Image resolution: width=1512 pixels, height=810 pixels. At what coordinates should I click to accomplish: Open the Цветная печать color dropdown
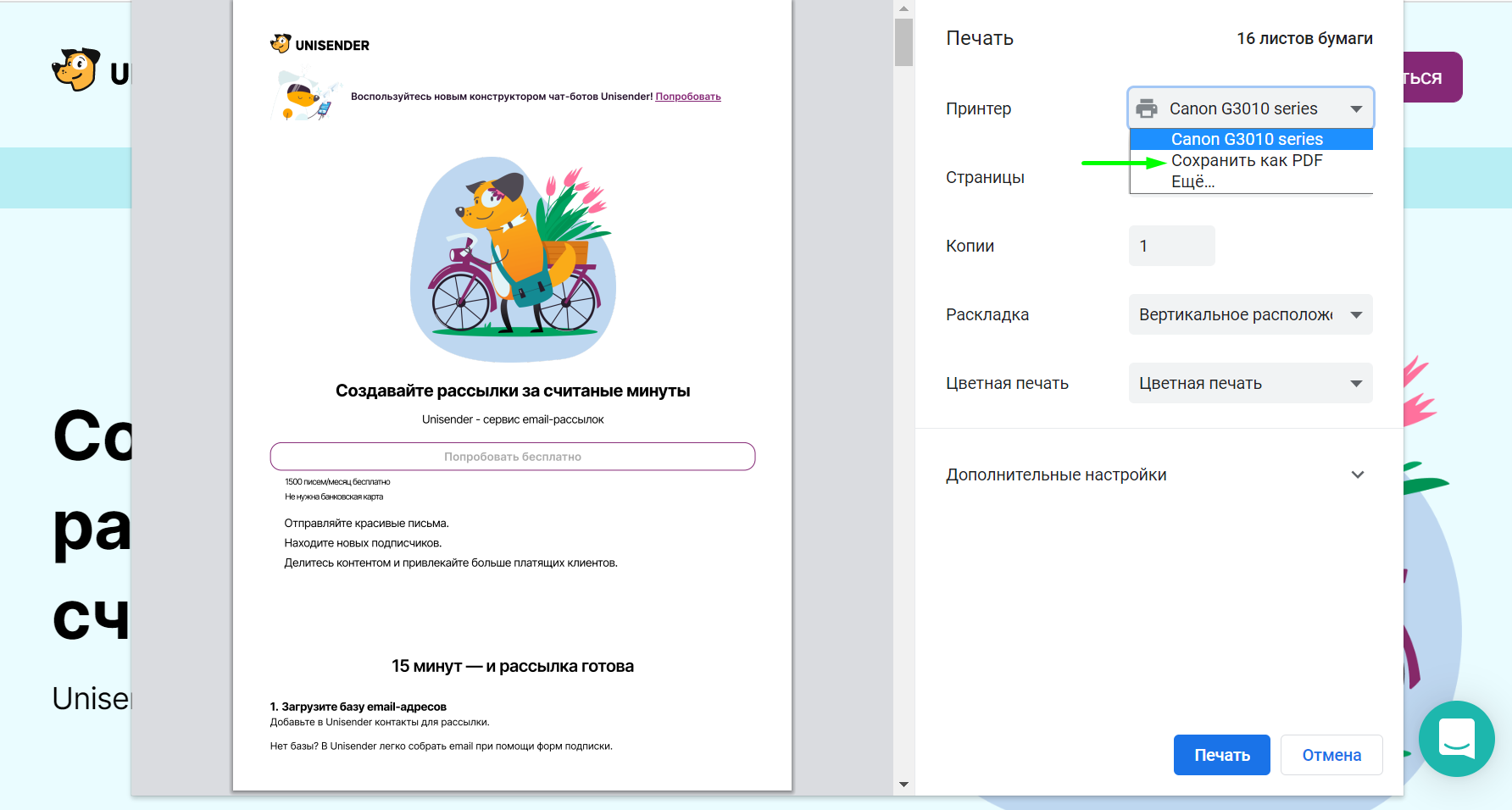click(1251, 383)
